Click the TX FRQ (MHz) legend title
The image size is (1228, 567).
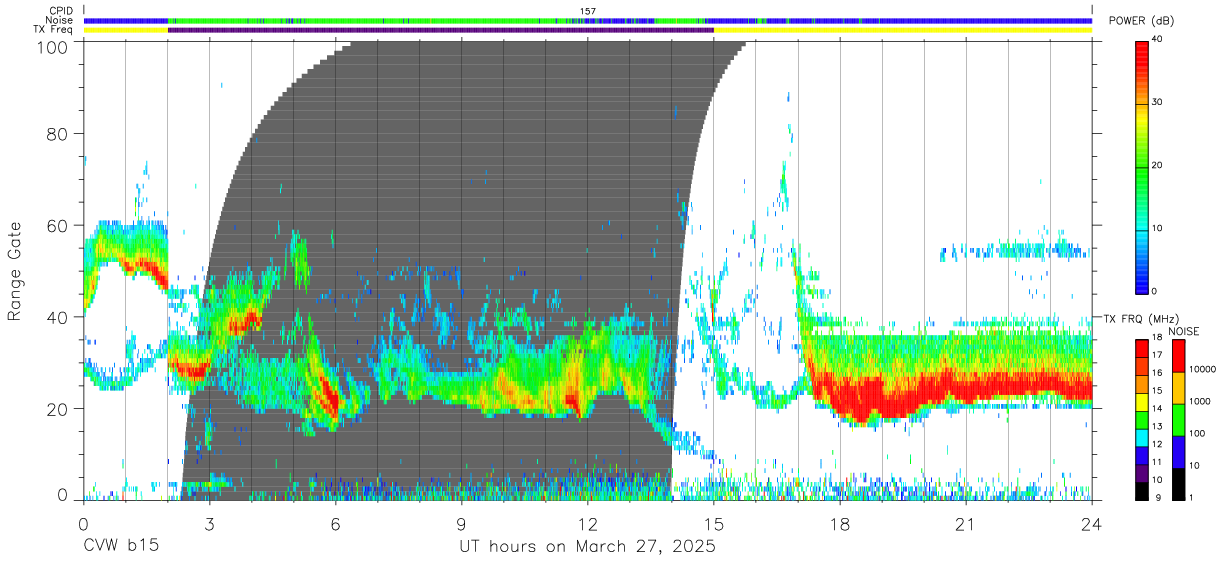point(1141,318)
